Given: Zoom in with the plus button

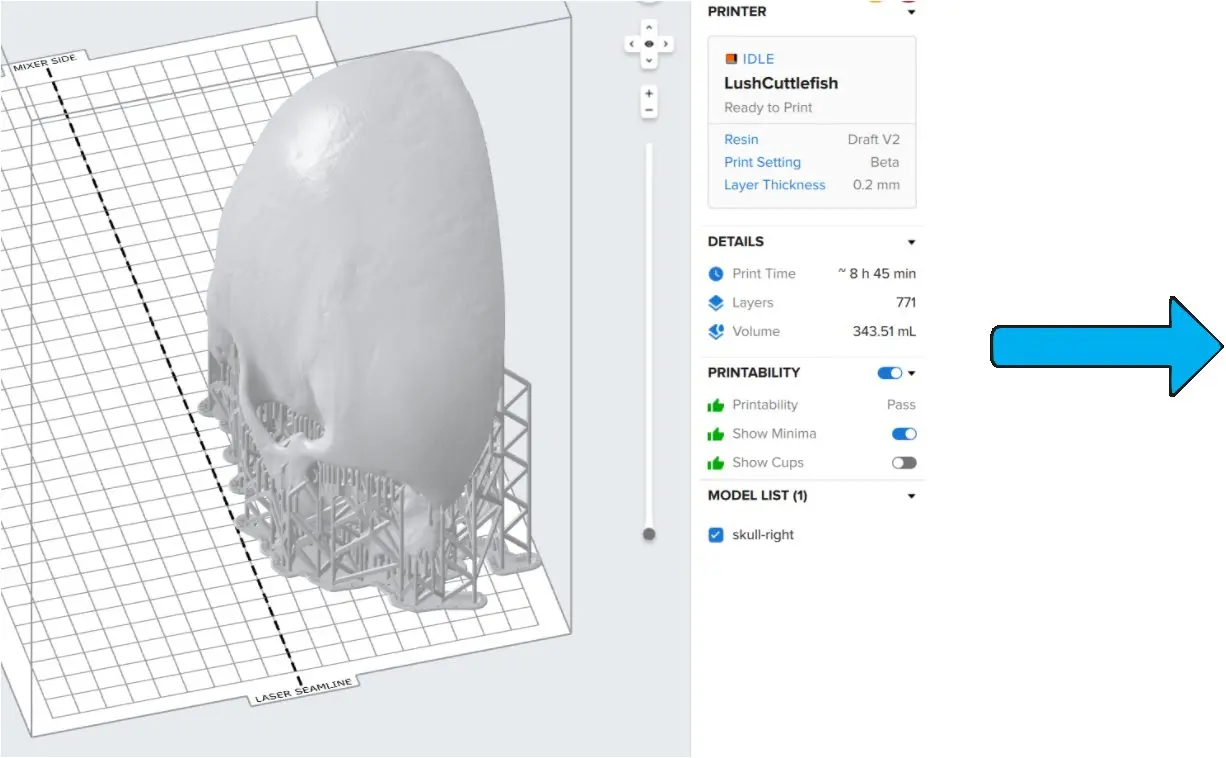Looking at the screenshot, I should coord(649,93).
